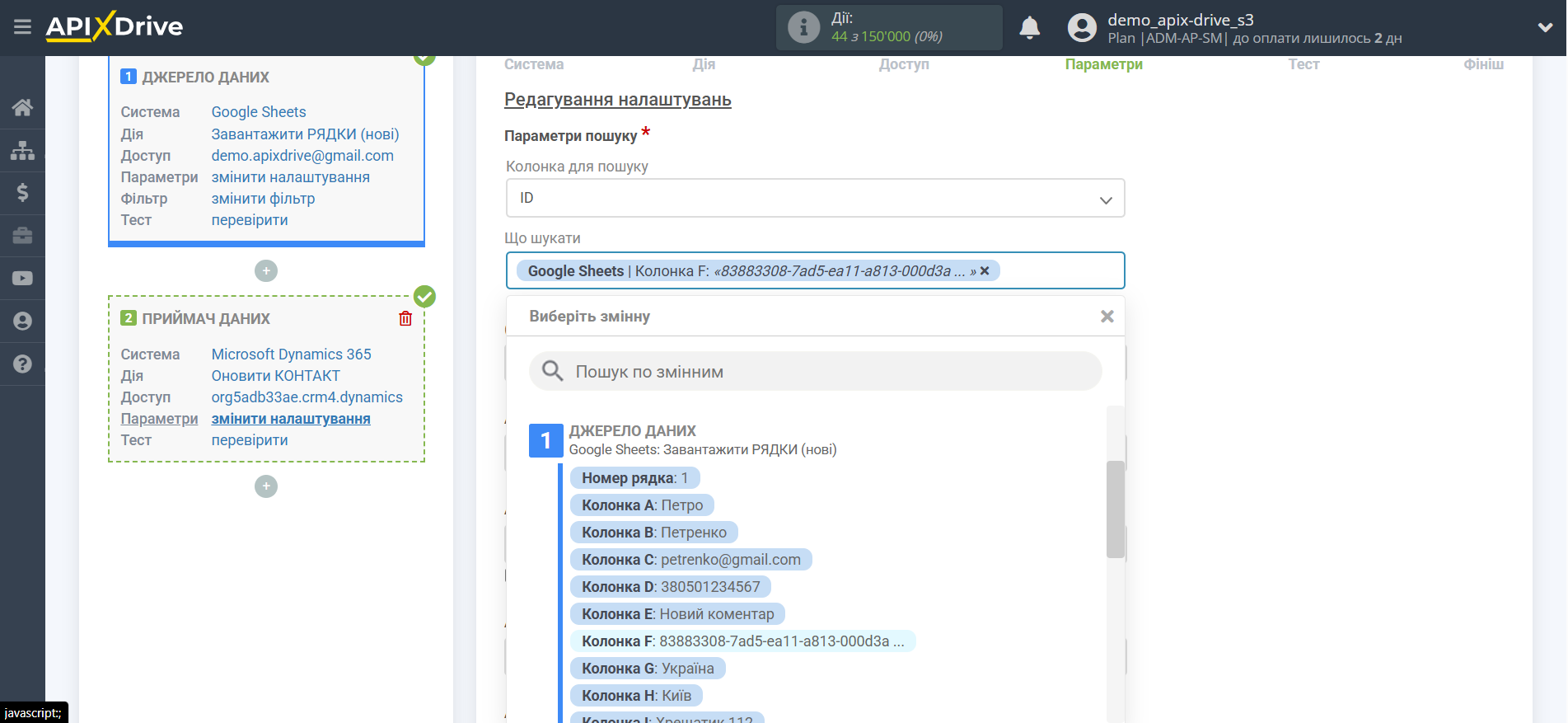This screenshot has width=1568, height=723.
Task: Open demo.apixdrive@gmail.com access link
Action: 302,156
